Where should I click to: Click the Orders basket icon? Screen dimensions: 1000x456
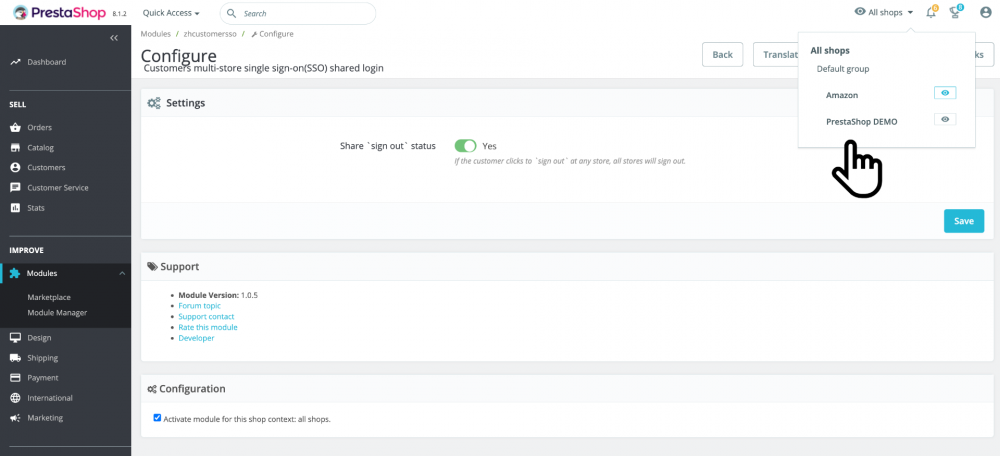[x=15, y=128]
